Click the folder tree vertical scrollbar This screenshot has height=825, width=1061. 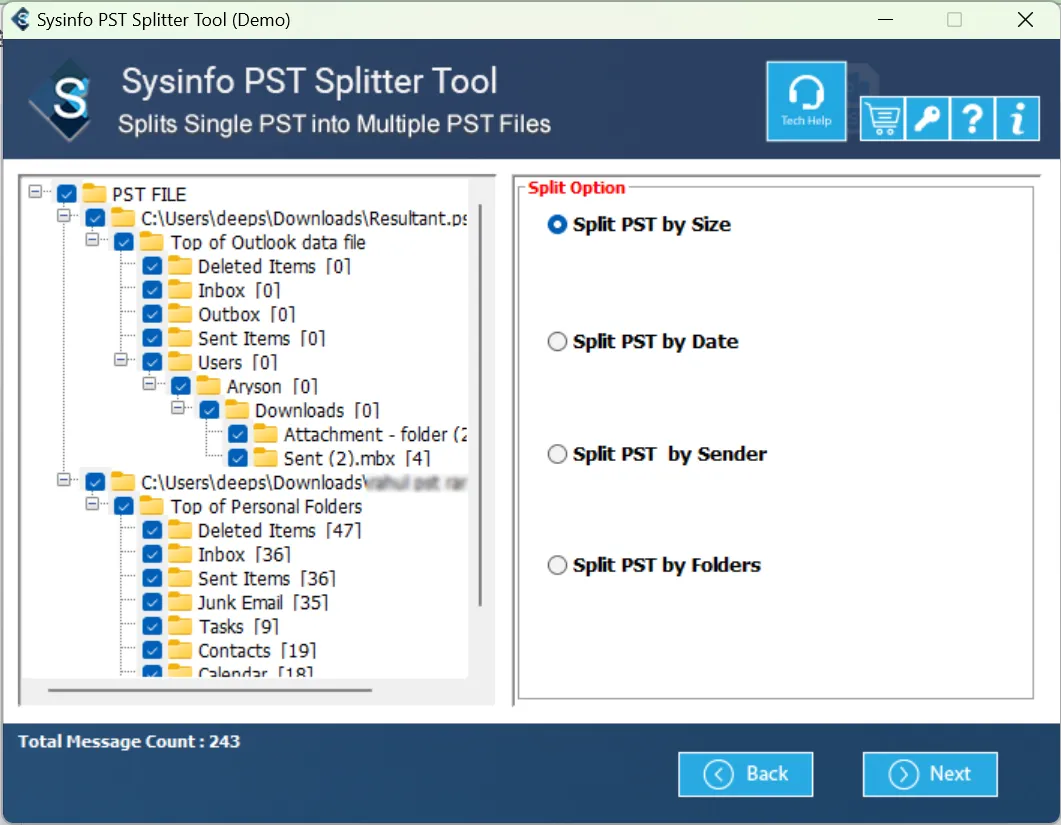coord(480,405)
